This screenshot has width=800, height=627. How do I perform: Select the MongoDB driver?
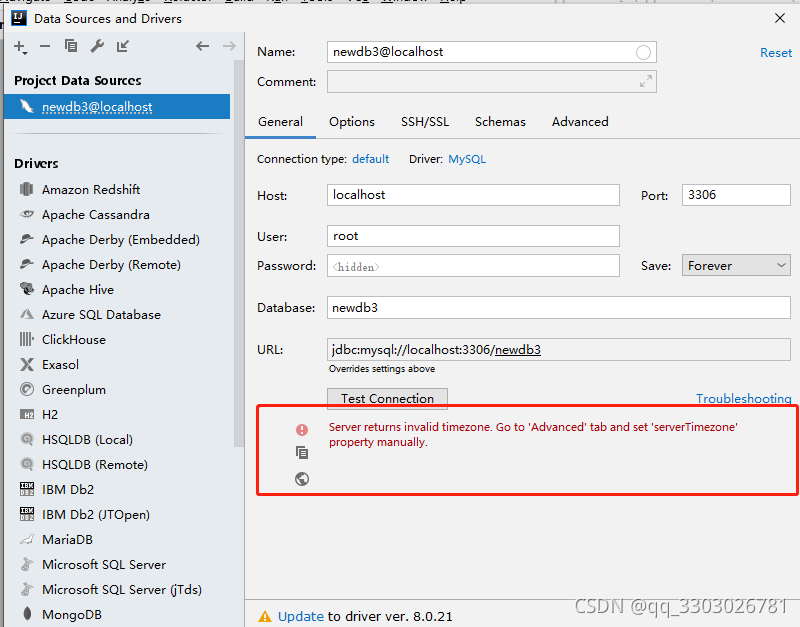point(72,614)
